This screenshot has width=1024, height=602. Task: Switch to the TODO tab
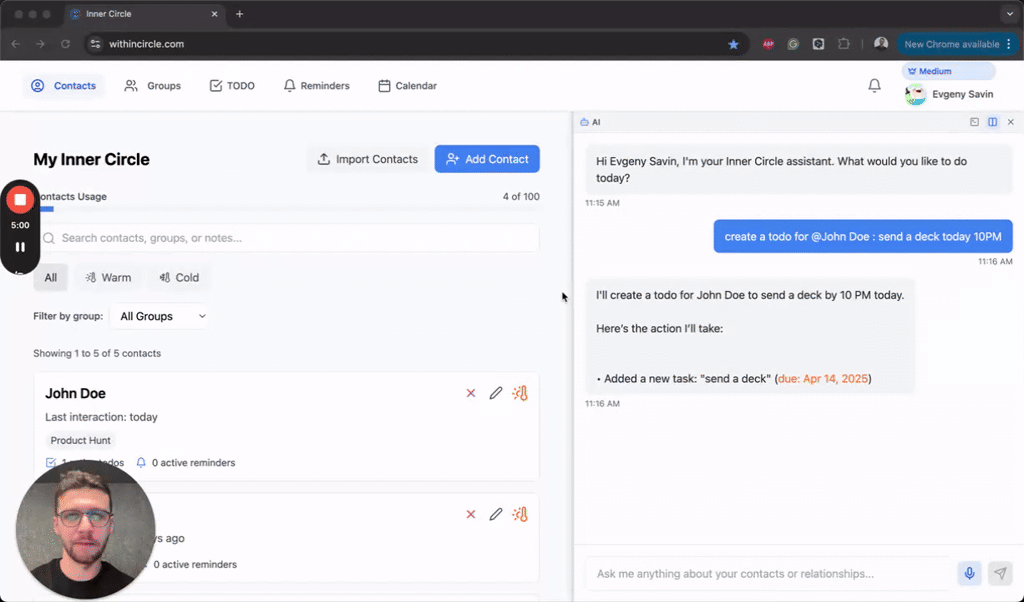click(x=232, y=86)
